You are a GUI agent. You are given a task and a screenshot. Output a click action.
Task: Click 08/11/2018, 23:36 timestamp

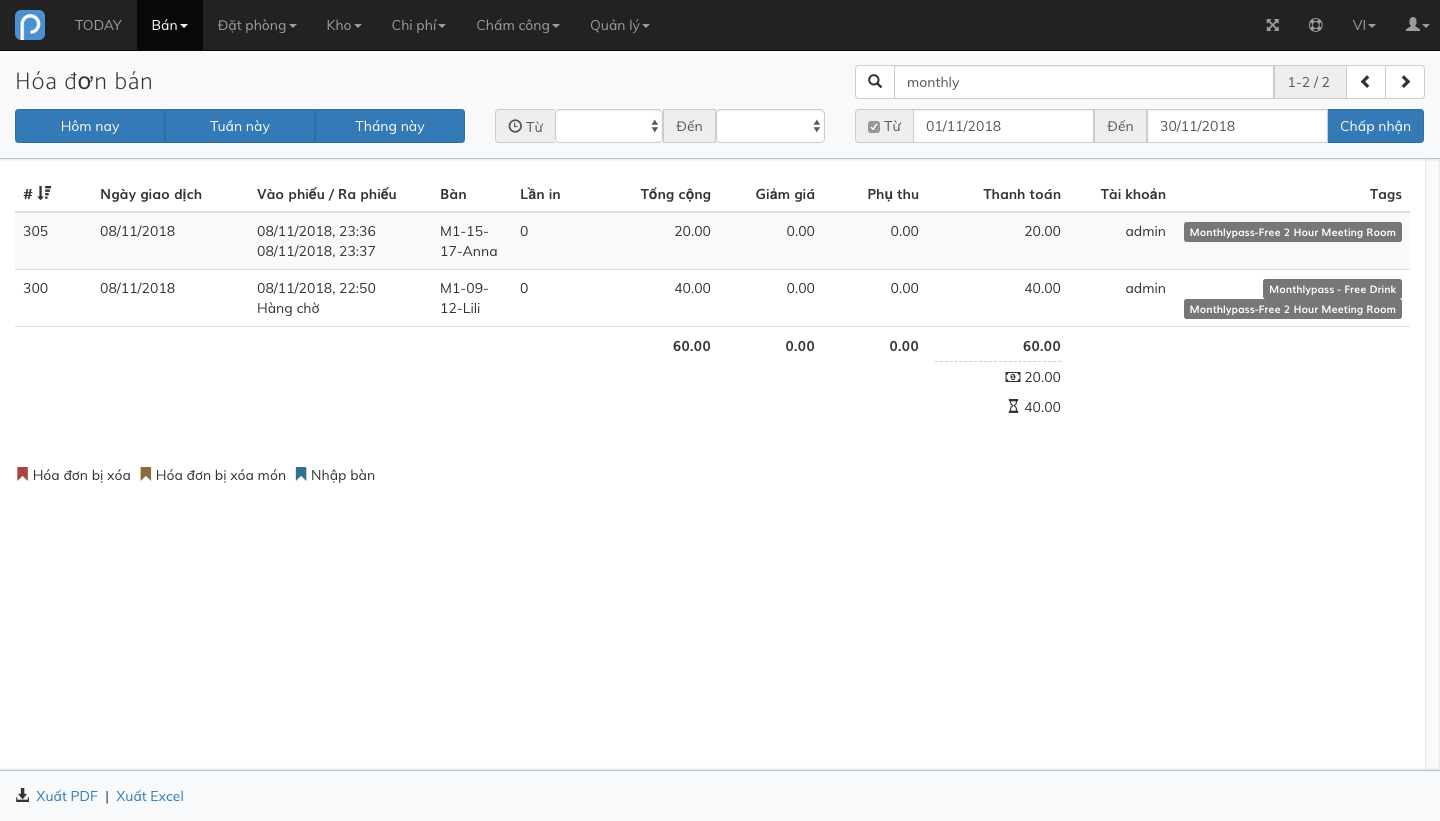(x=316, y=231)
